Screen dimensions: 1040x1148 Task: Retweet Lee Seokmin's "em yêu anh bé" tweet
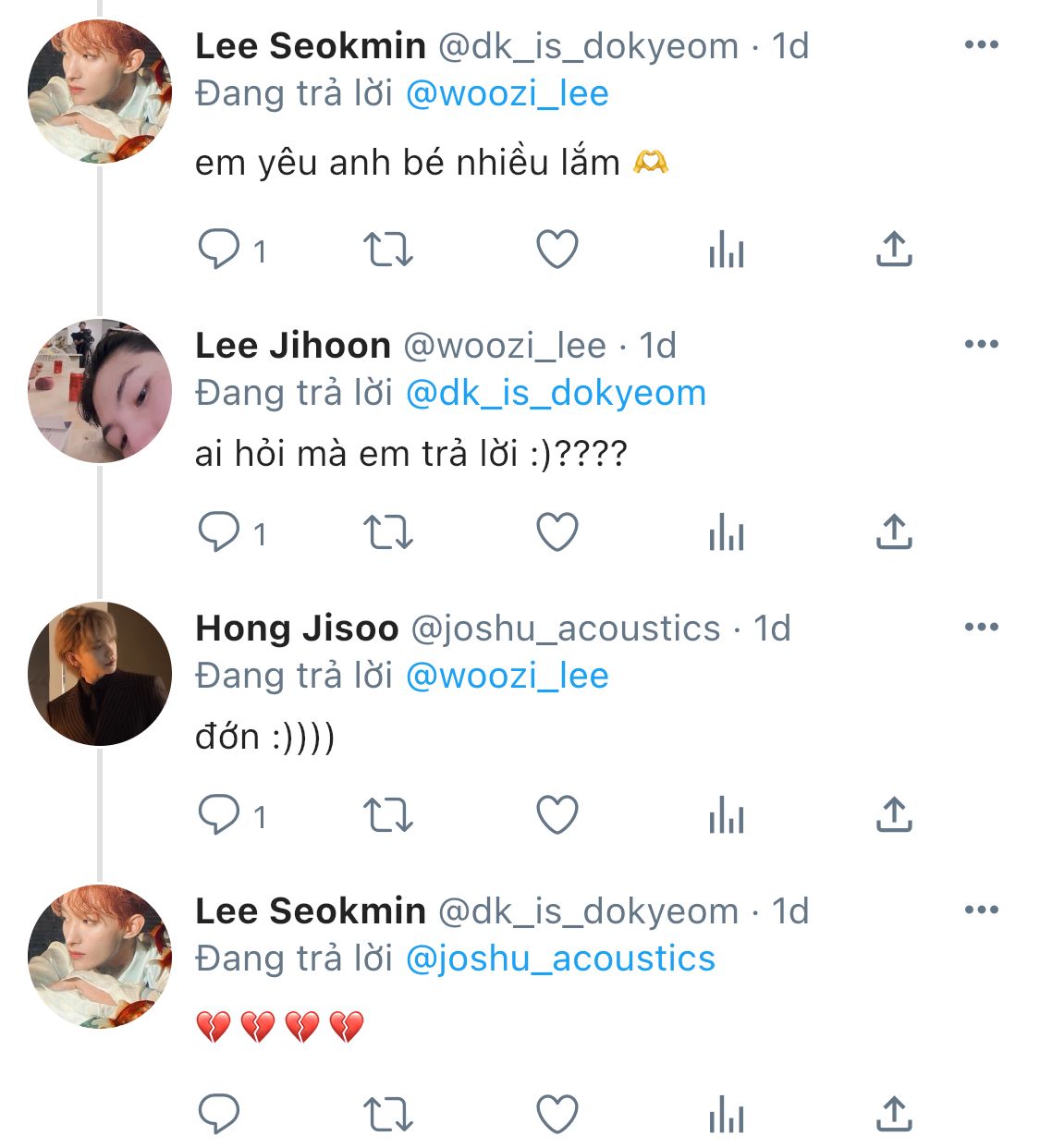387,250
